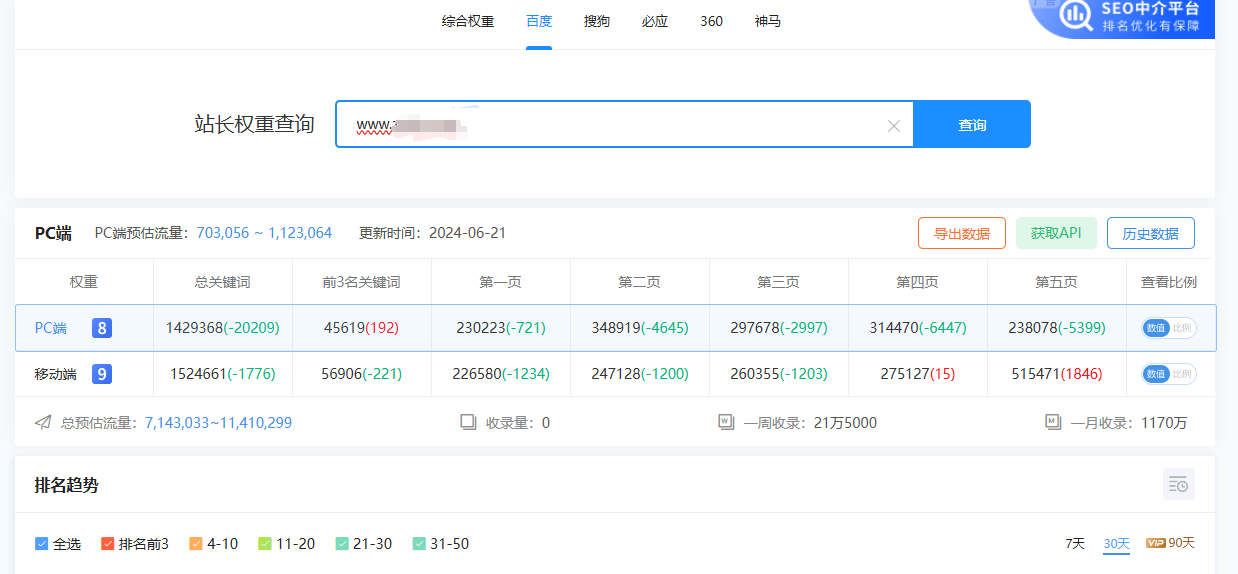Toggle 数值/比例 switch in PC端 row
Screen dimensions: 1238x574
[1169, 328]
